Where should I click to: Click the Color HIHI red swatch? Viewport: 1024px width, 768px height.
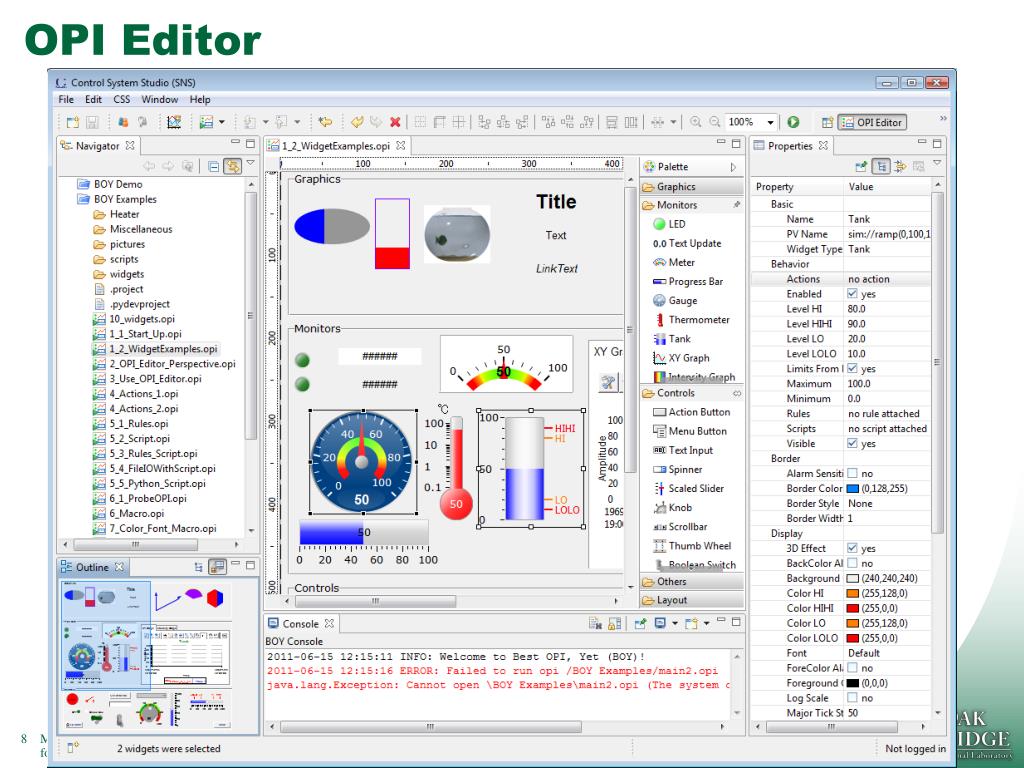click(x=852, y=608)
